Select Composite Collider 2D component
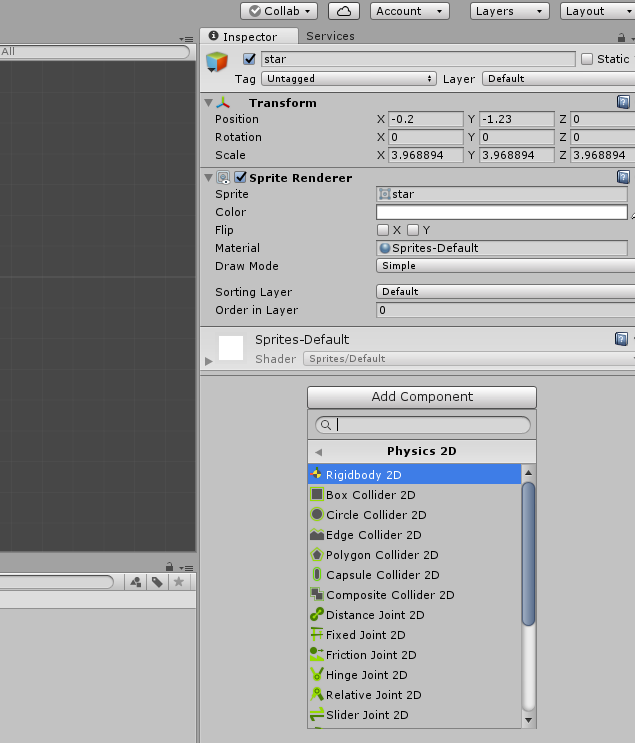Viewport: 635px width, 743px height. click(414, 595)
